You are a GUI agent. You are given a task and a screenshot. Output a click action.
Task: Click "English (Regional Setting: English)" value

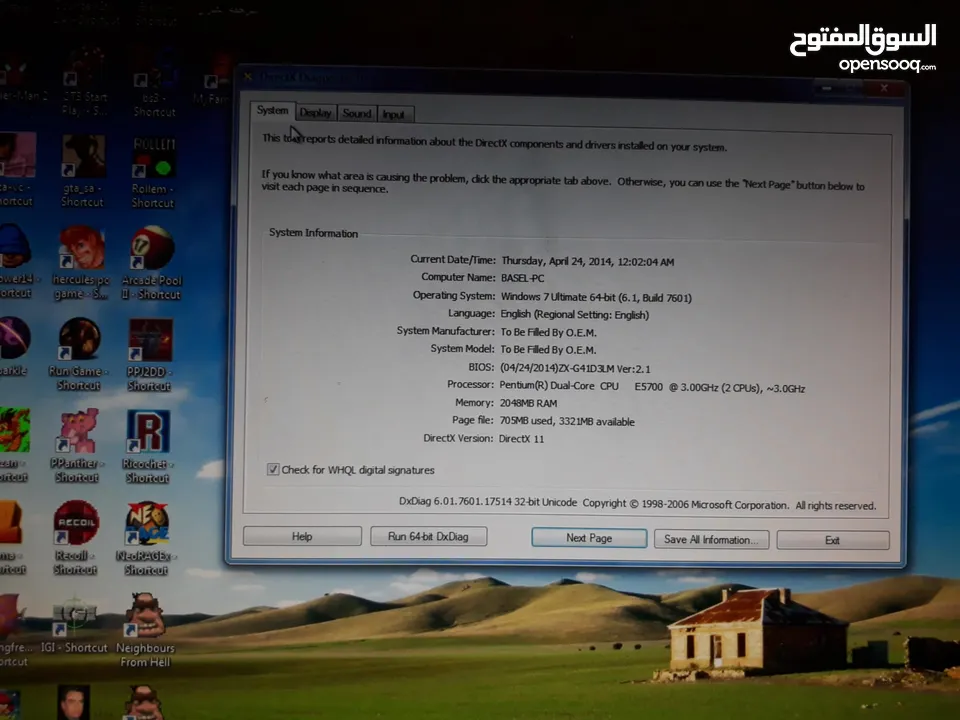point(575,315)
